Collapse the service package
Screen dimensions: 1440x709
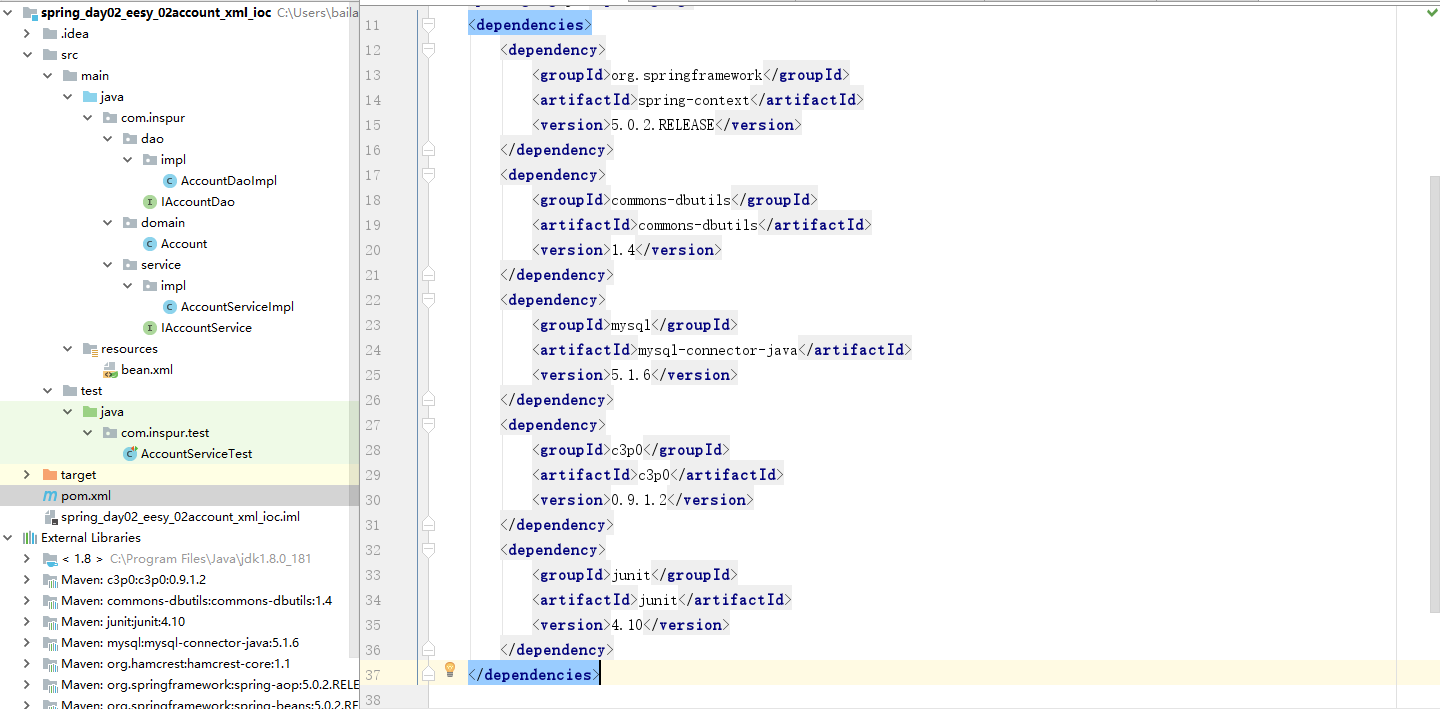pos(108,265)
